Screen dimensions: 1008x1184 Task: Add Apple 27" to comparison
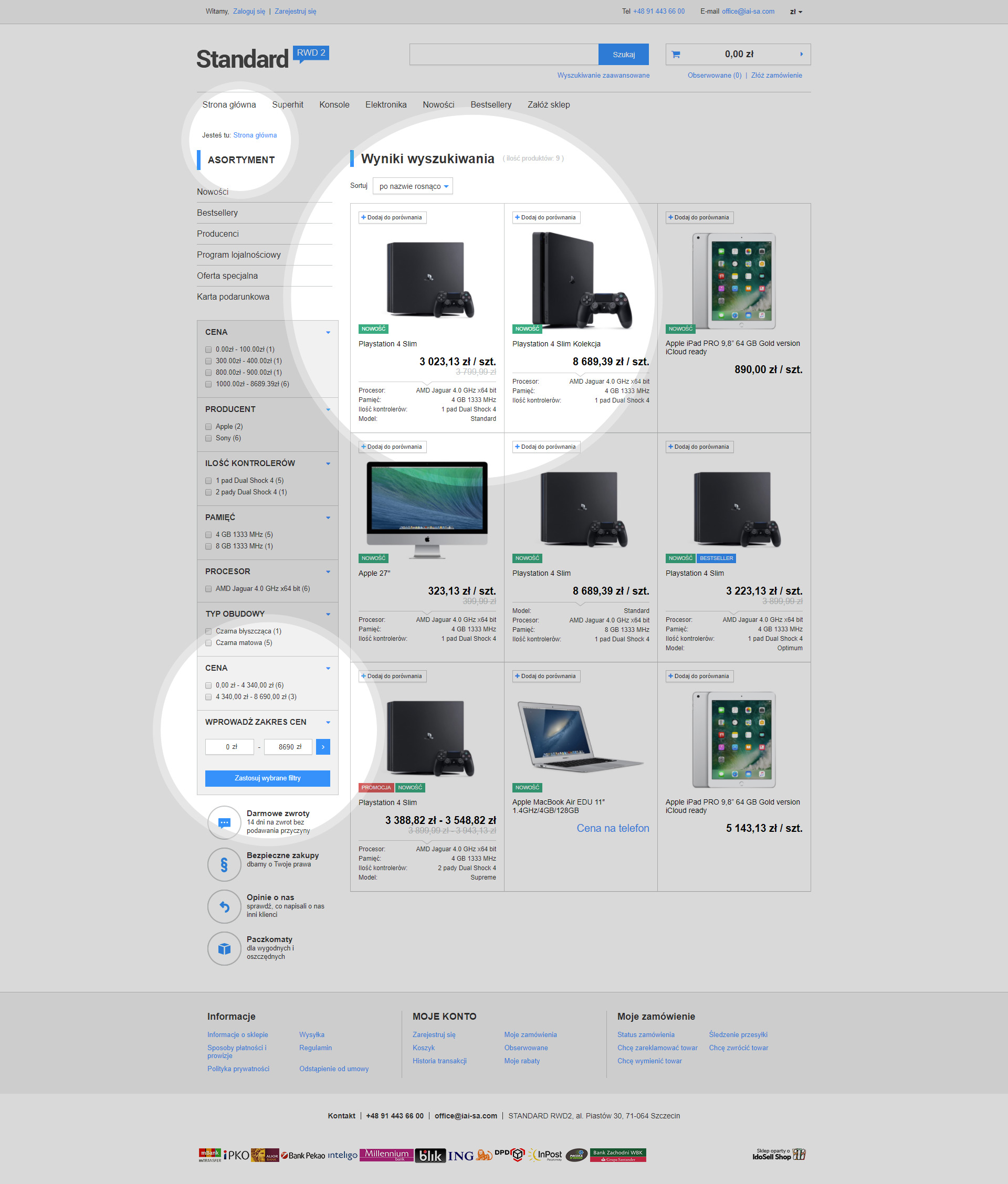point(392,447)
